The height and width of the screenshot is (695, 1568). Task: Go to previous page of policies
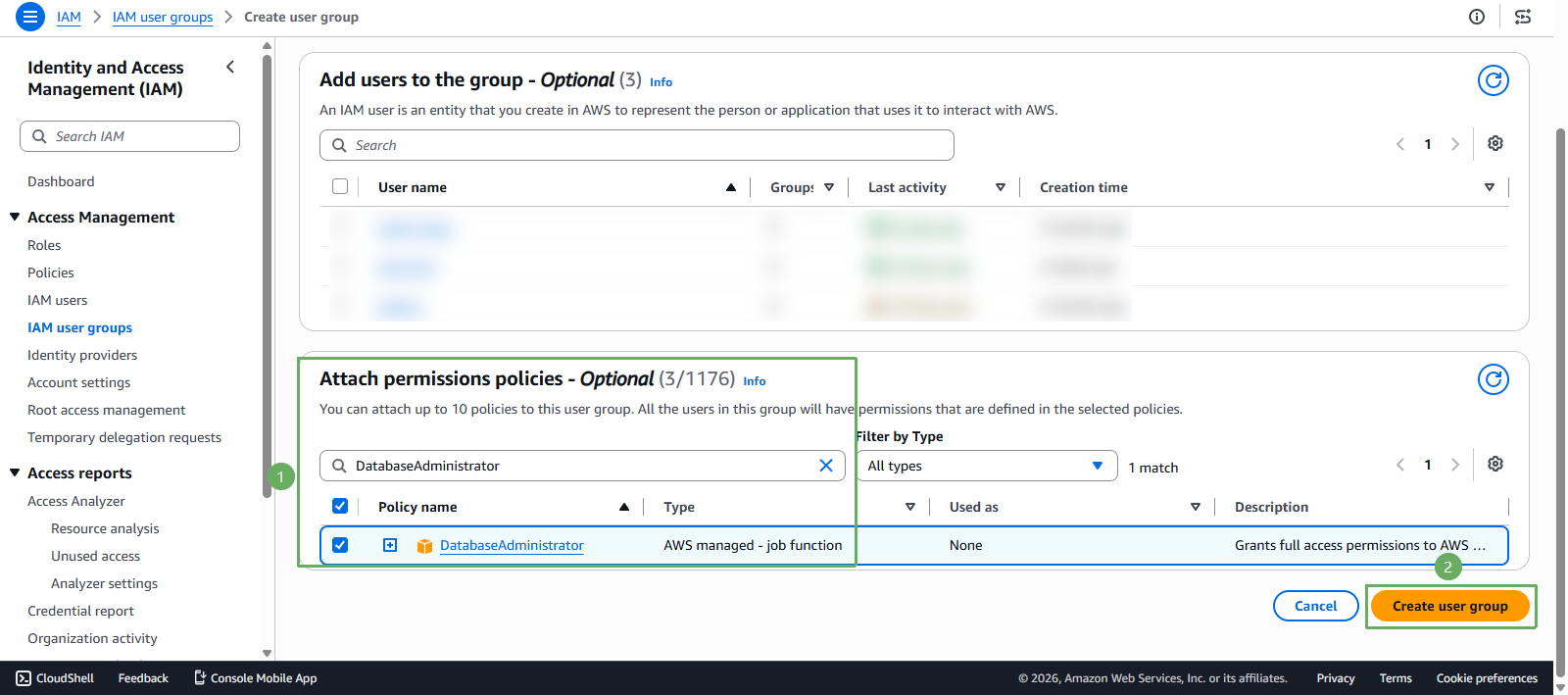pos(1400,465)
